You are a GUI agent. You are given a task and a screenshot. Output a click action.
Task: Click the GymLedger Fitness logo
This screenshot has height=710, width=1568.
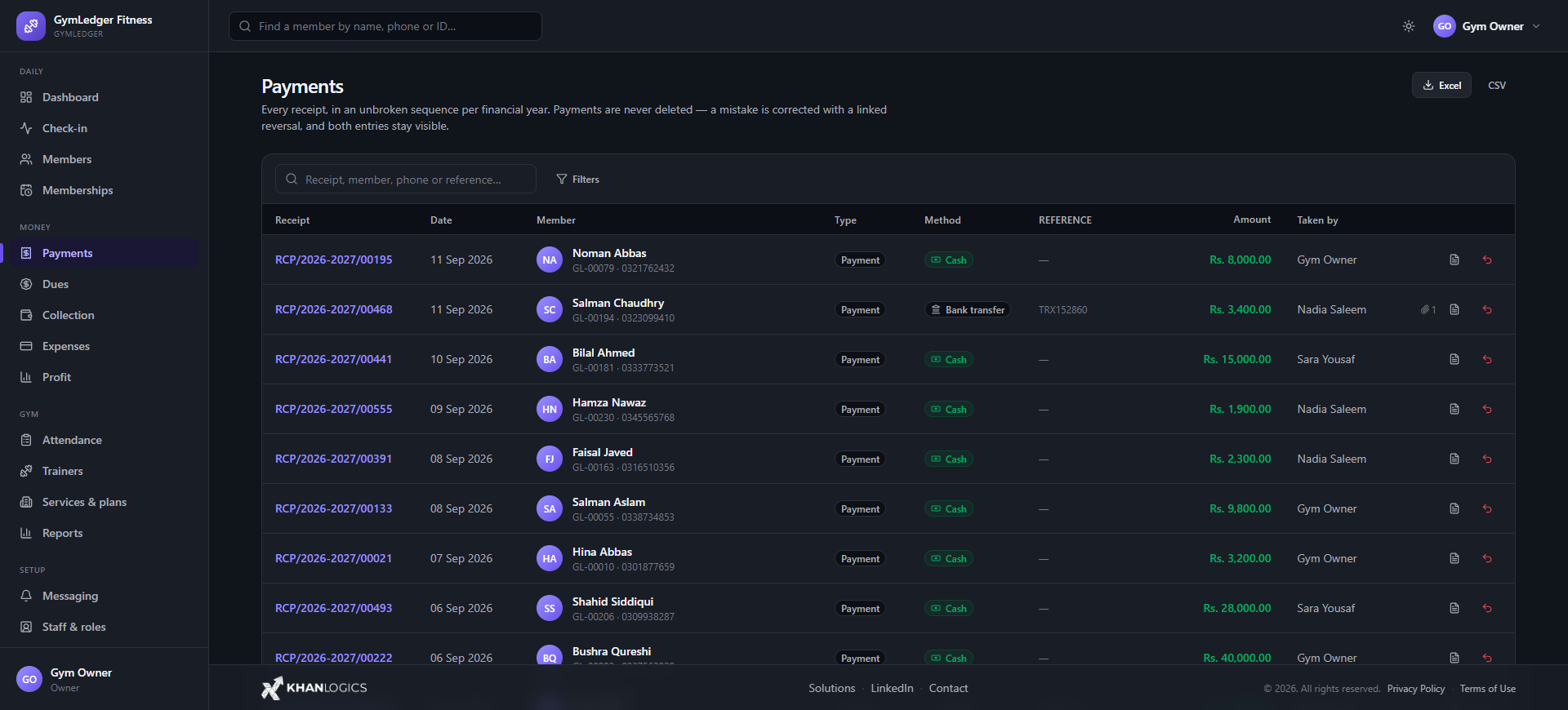coord(31,26)
